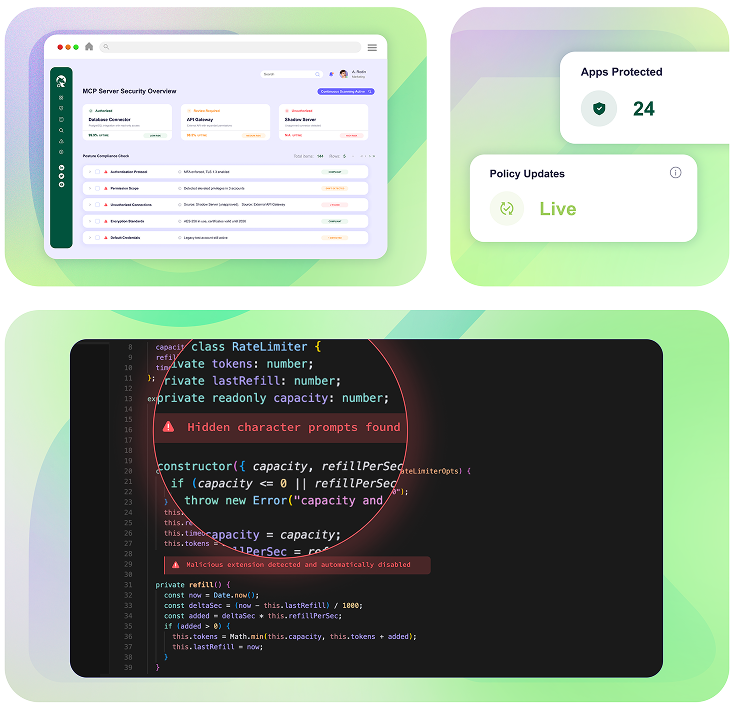Check the Permission Scope row checkbox
734x711 pixels.
click(97, 188)
